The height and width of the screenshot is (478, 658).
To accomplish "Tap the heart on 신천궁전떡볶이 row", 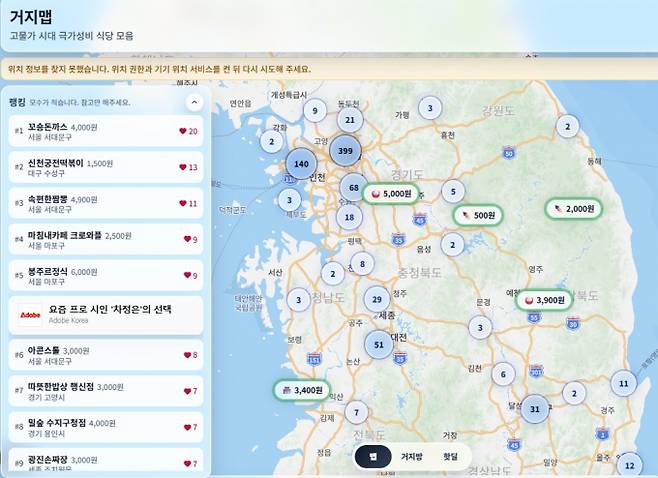I will click(x=183, y=167).
